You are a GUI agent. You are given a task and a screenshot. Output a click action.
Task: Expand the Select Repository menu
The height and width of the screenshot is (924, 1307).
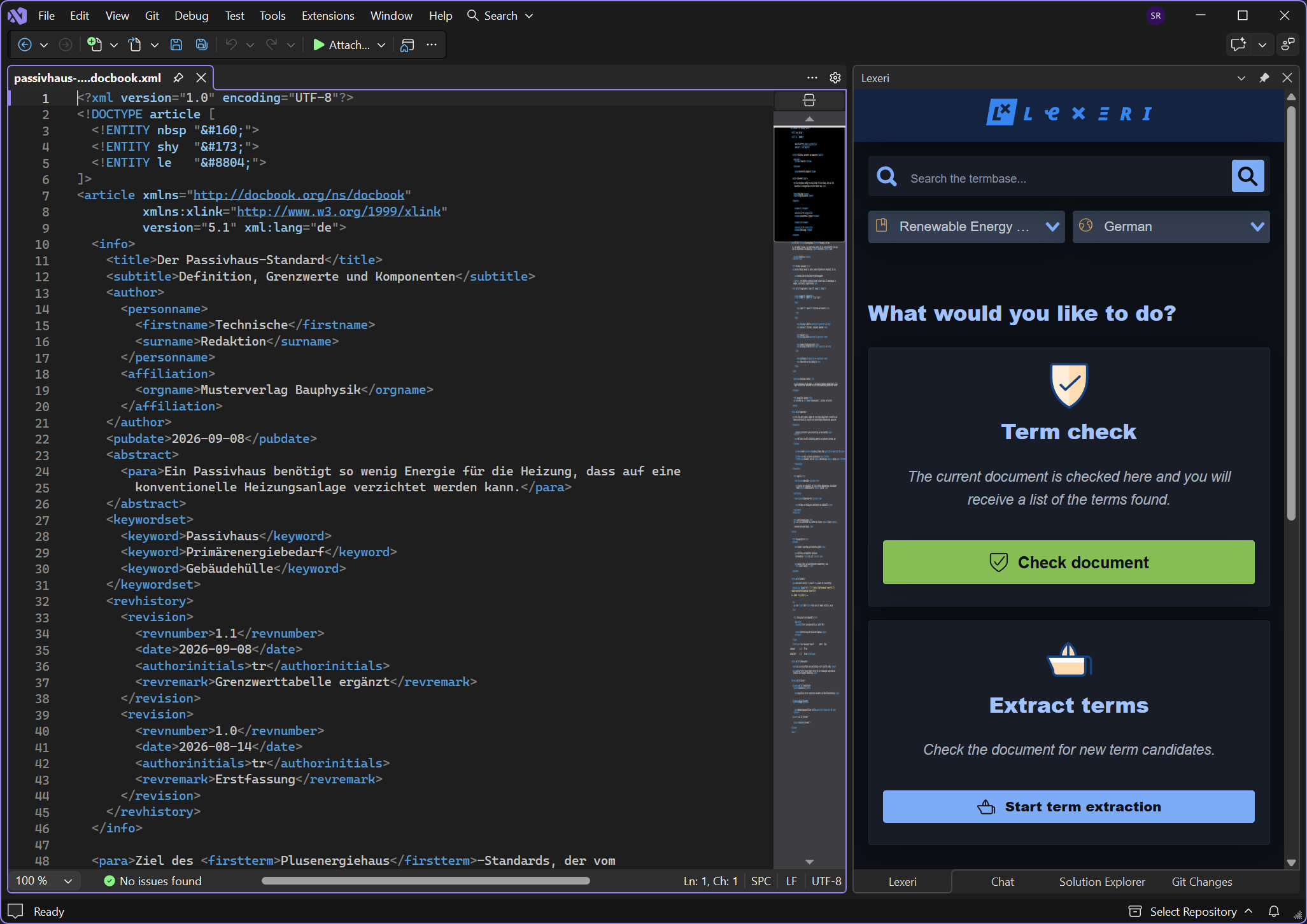point(1190,911)
